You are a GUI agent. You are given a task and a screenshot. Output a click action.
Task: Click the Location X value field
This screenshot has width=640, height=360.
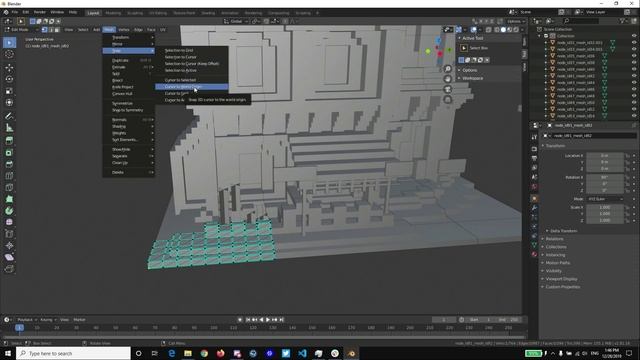604,156
